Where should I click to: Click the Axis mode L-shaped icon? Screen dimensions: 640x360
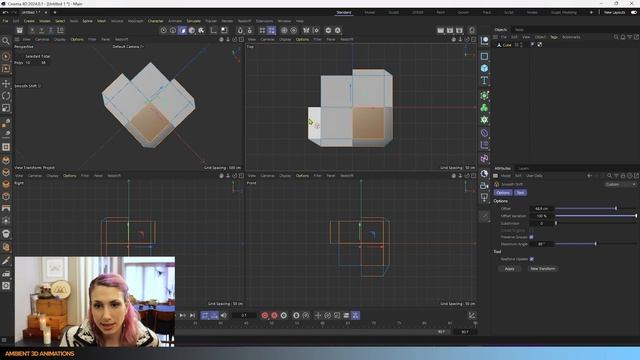point(213,31)
